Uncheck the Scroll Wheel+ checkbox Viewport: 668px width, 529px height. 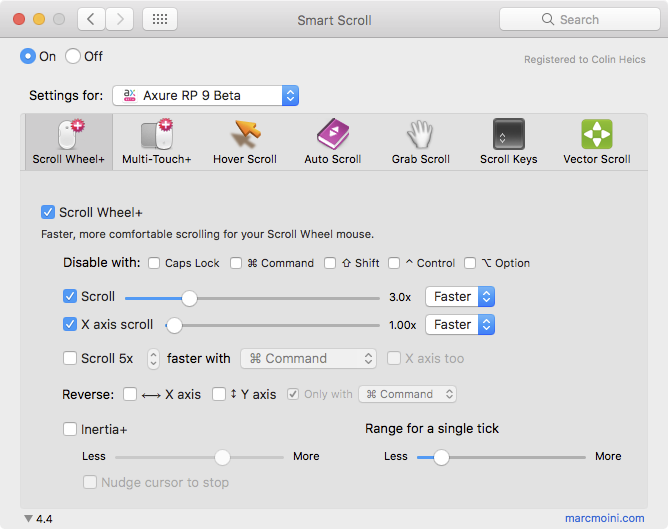[x=48, y=212]
